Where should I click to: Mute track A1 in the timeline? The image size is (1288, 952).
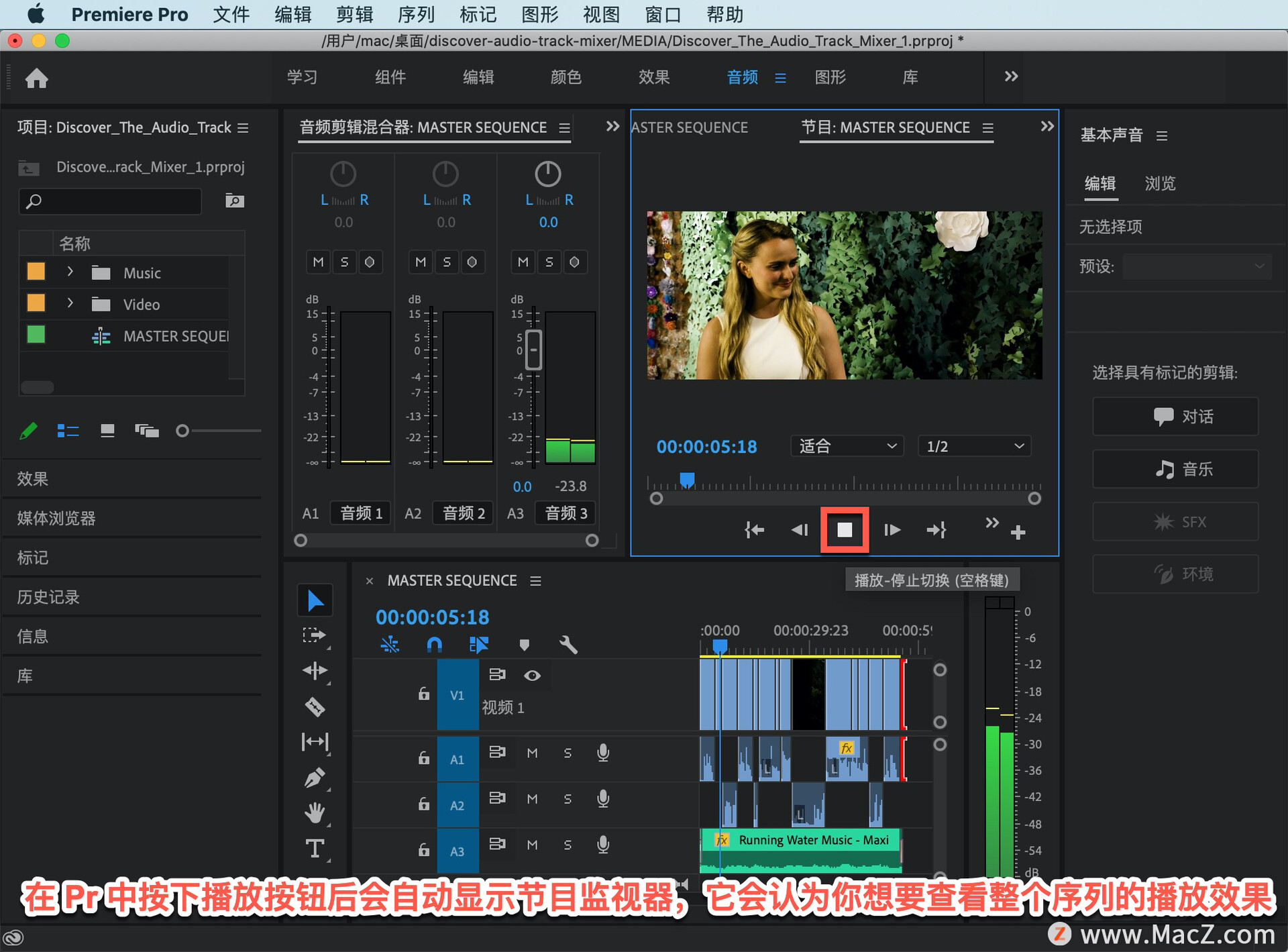pos(532,753)
